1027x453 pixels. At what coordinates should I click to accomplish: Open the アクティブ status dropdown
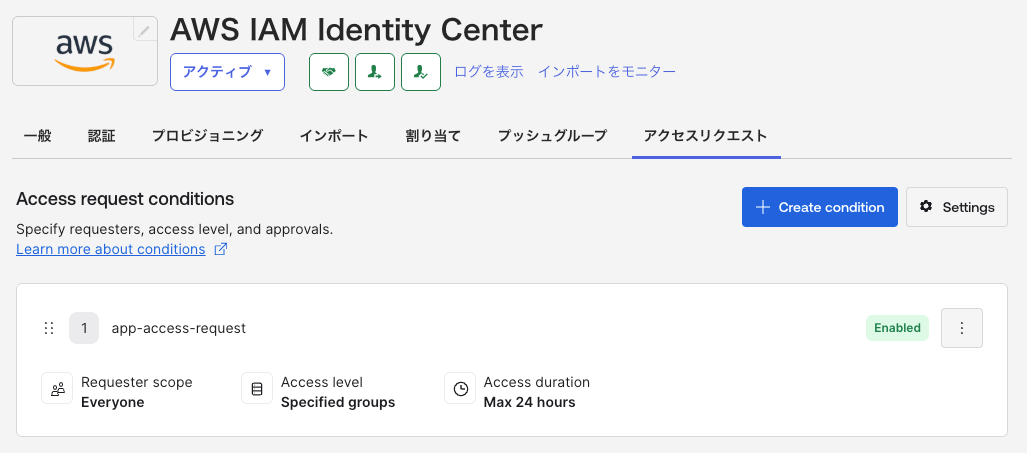pyautogui.click(x=227, y=72)
